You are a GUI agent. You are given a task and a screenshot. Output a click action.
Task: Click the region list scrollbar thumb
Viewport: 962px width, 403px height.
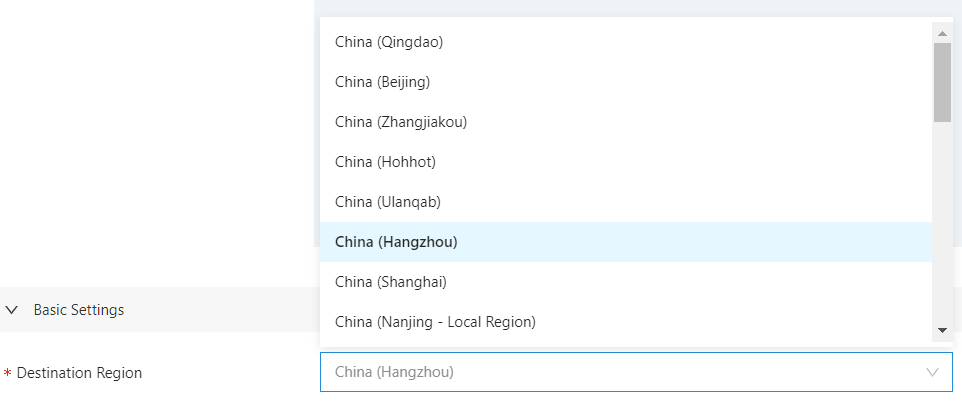942,82
